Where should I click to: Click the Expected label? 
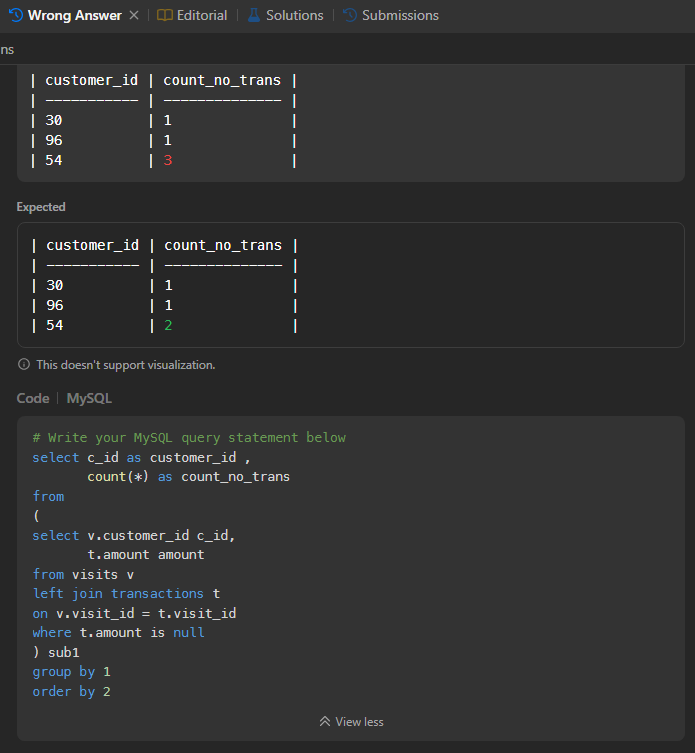[41, 207]
